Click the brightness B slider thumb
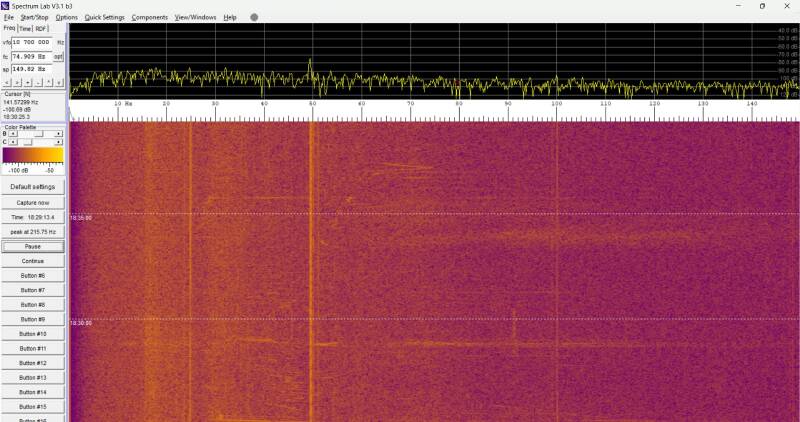 (39, 134)
